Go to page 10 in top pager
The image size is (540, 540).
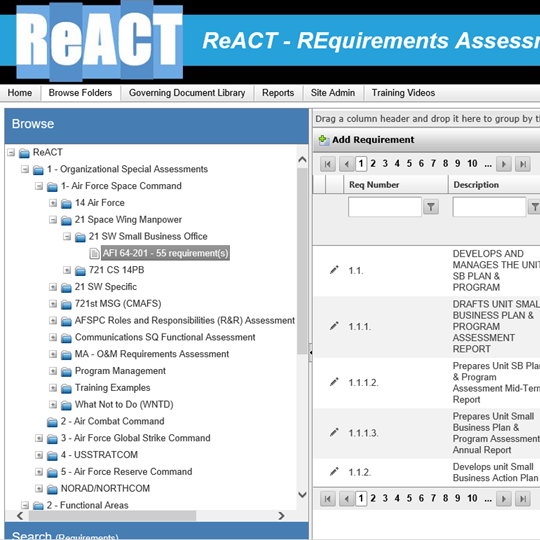click(x=472, y=164)
